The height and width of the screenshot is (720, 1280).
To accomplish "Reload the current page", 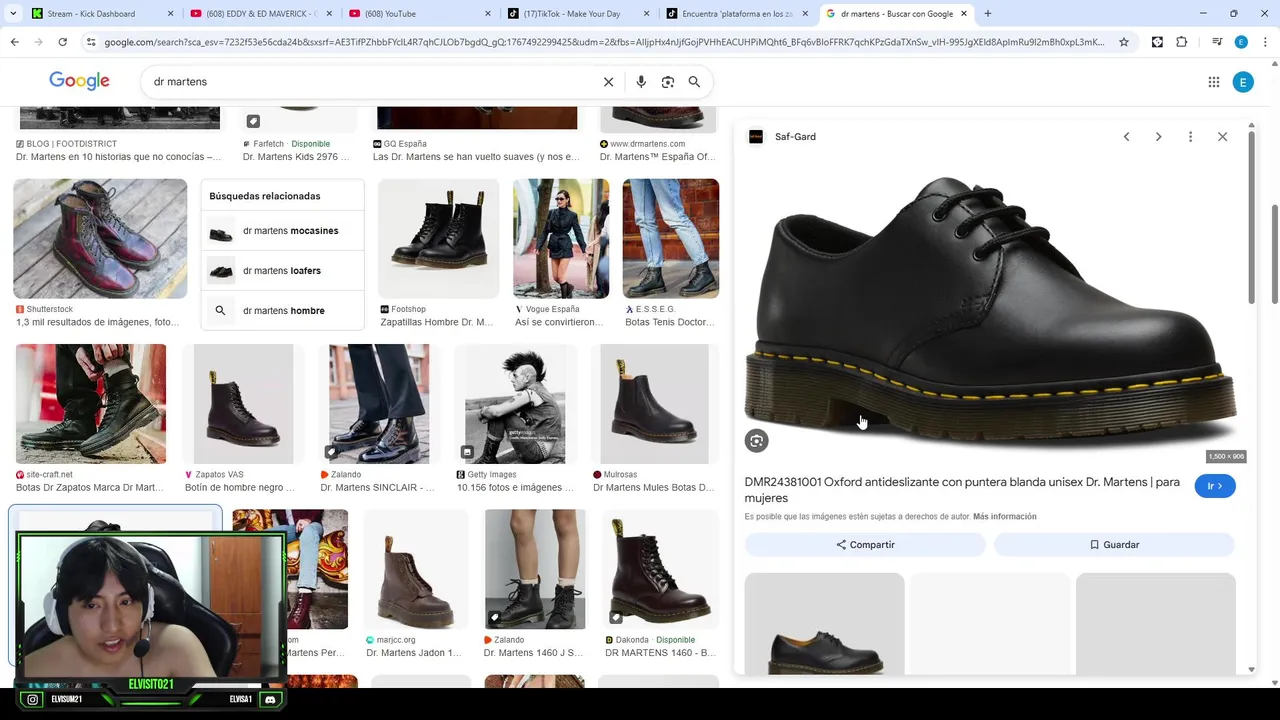I will click(62, 42).
